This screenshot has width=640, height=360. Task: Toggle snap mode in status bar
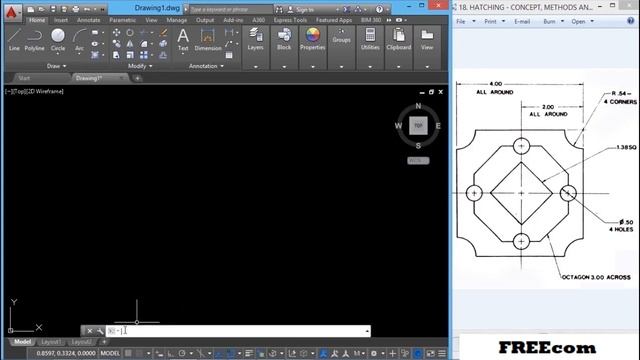140,353
